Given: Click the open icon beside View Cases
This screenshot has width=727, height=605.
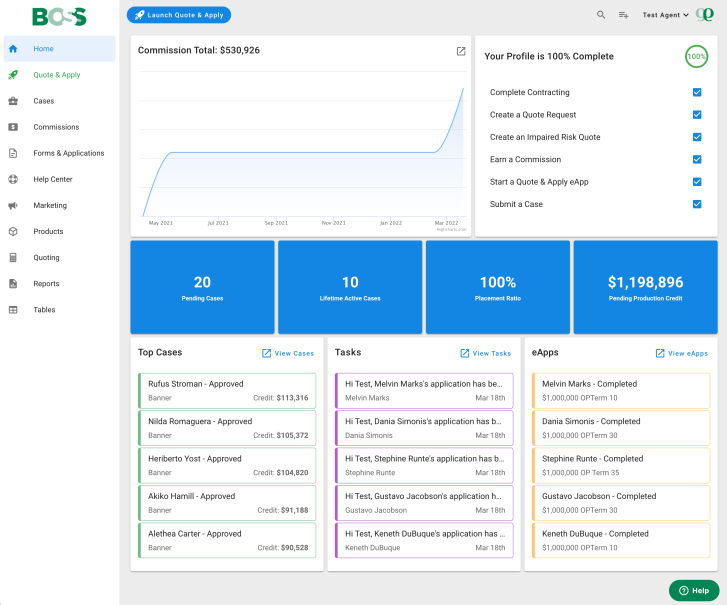Looking at the screenshot, I should tap(267, 353).
